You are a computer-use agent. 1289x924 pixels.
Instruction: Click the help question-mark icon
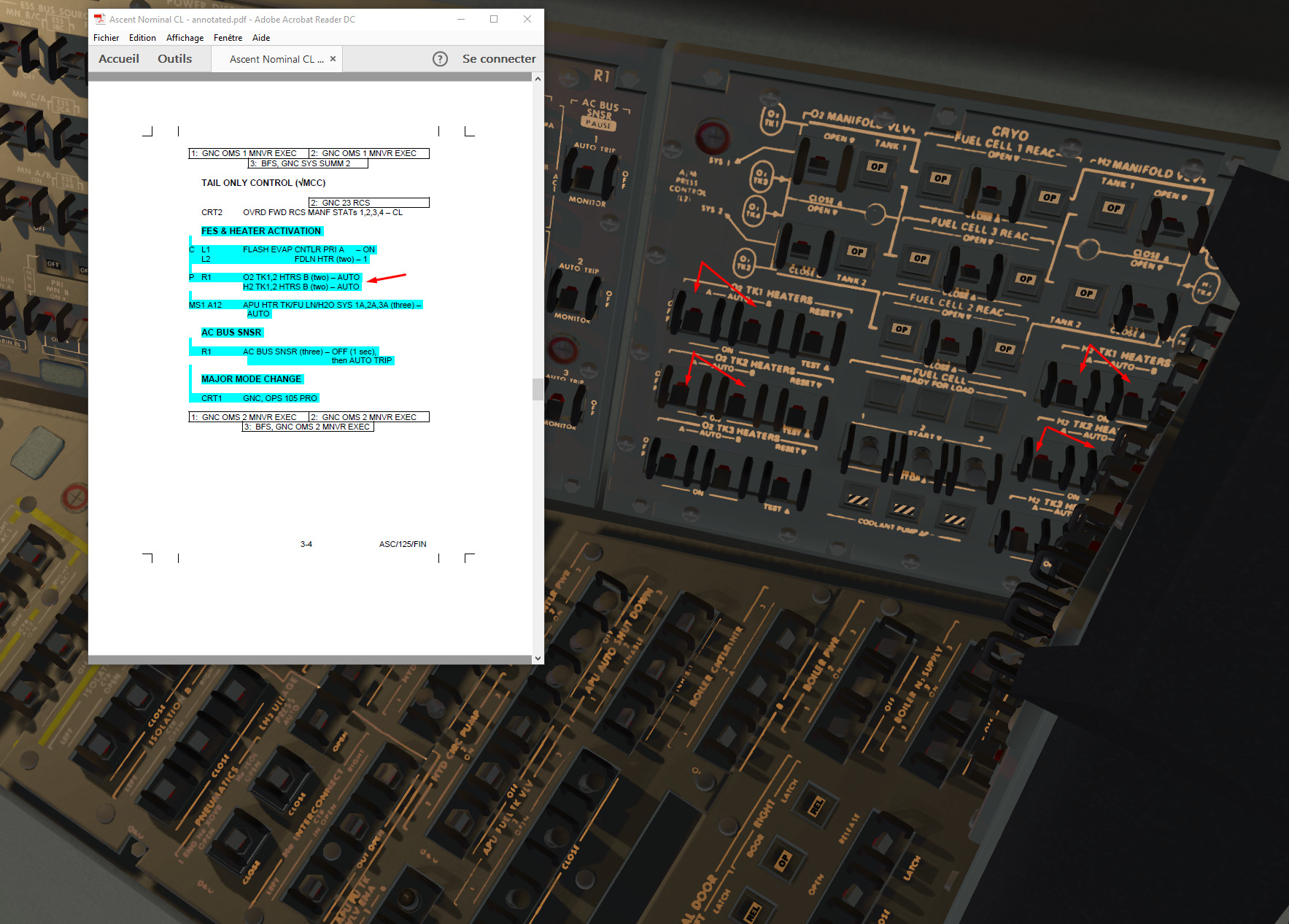(440, 59)
